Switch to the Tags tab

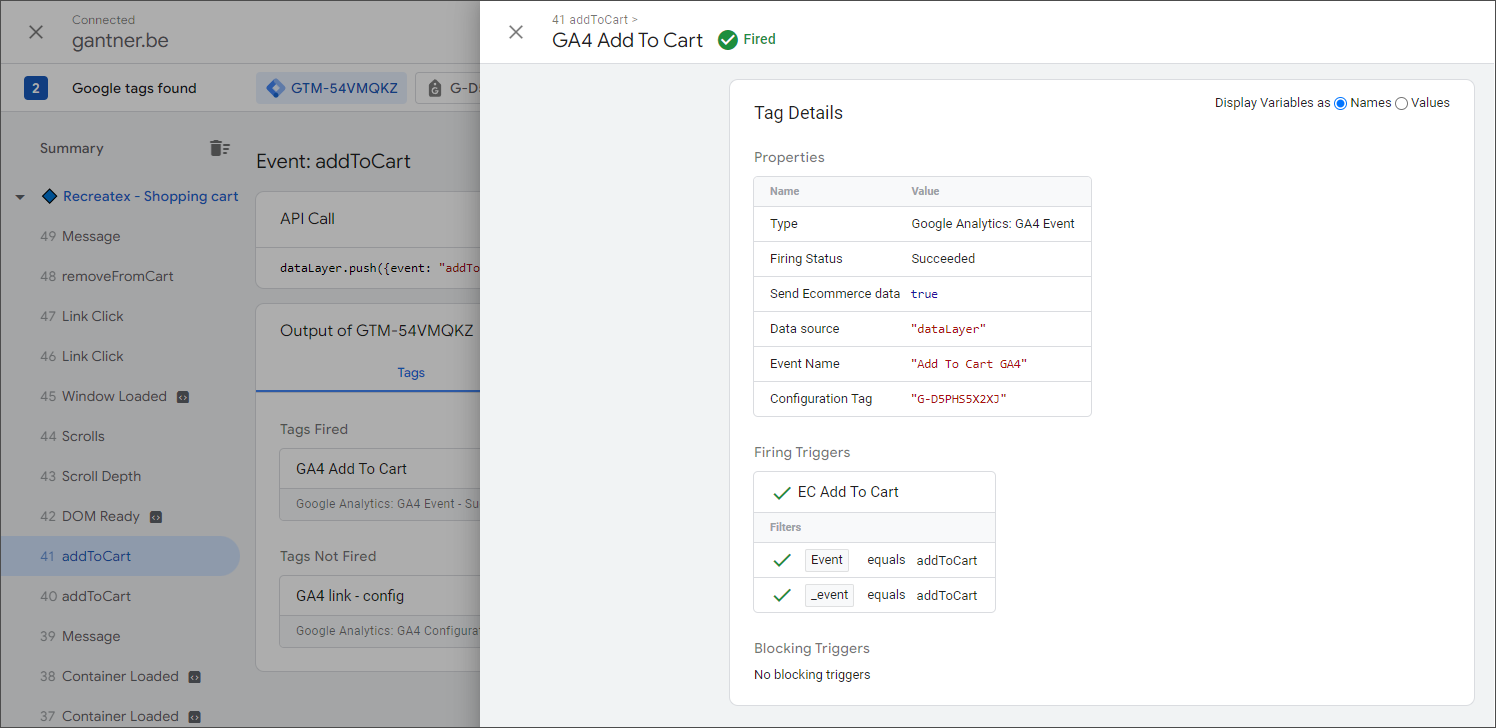pyautogui.click(x=411, y=372)
